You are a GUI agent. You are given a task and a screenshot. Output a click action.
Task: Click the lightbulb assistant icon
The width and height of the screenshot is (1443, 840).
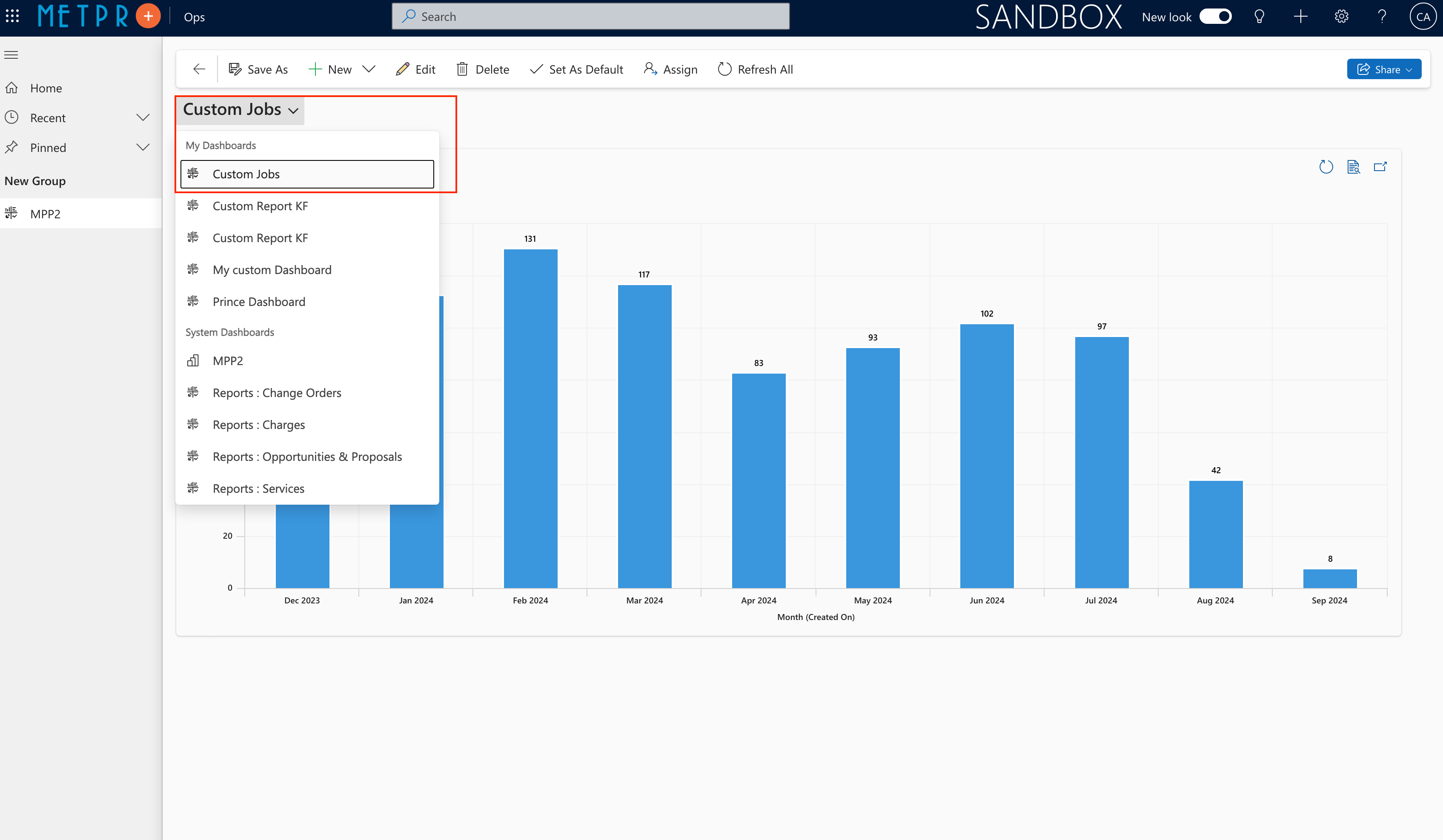(1259, 17)
